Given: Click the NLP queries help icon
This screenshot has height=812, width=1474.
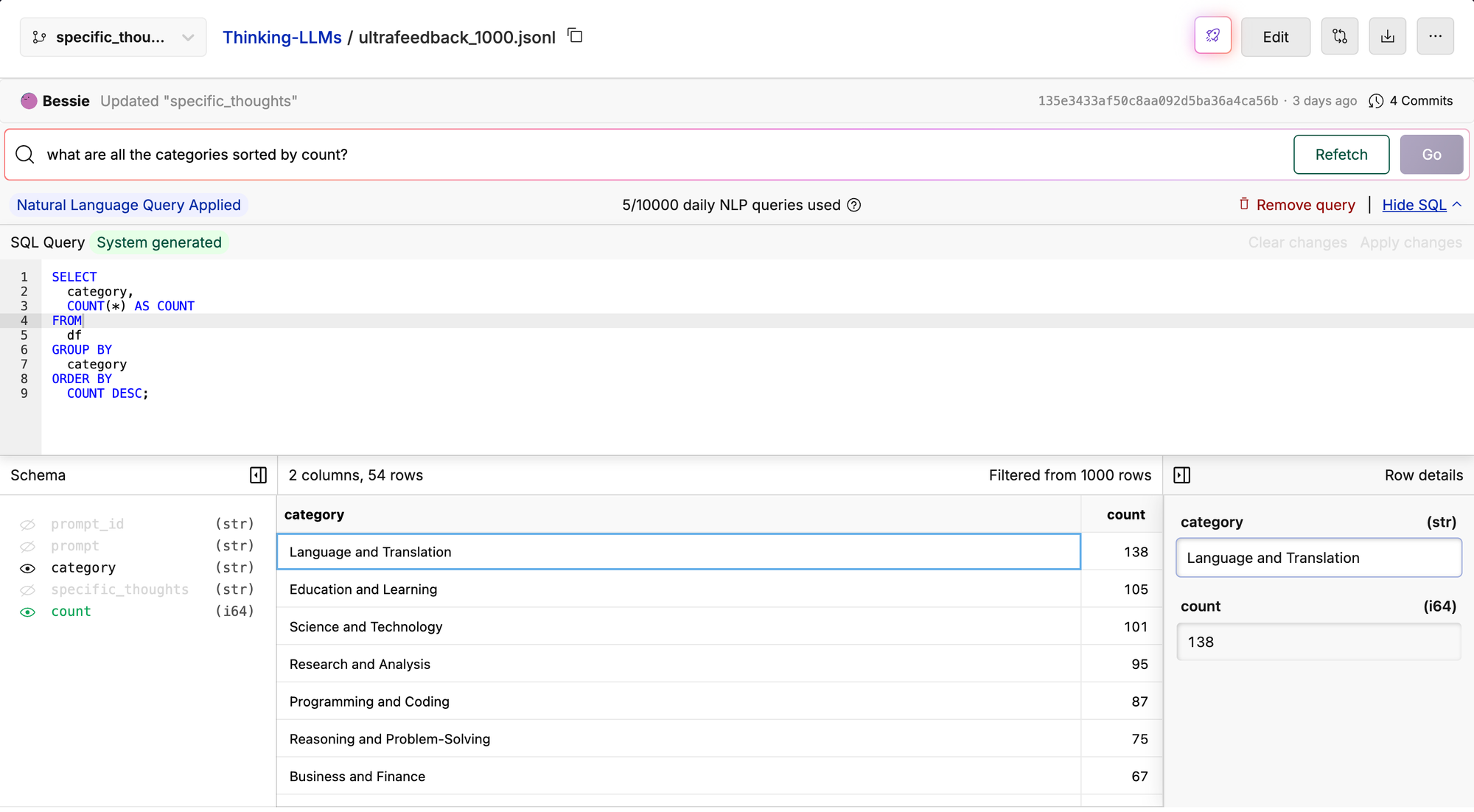Looking at the screenshot, I should tap(854, 205).
